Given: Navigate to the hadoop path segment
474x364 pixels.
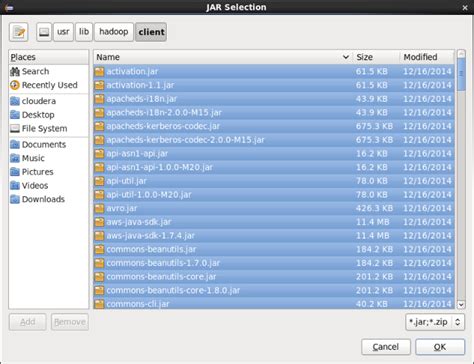Looking at the screenshot, I should tap(114, 32).
